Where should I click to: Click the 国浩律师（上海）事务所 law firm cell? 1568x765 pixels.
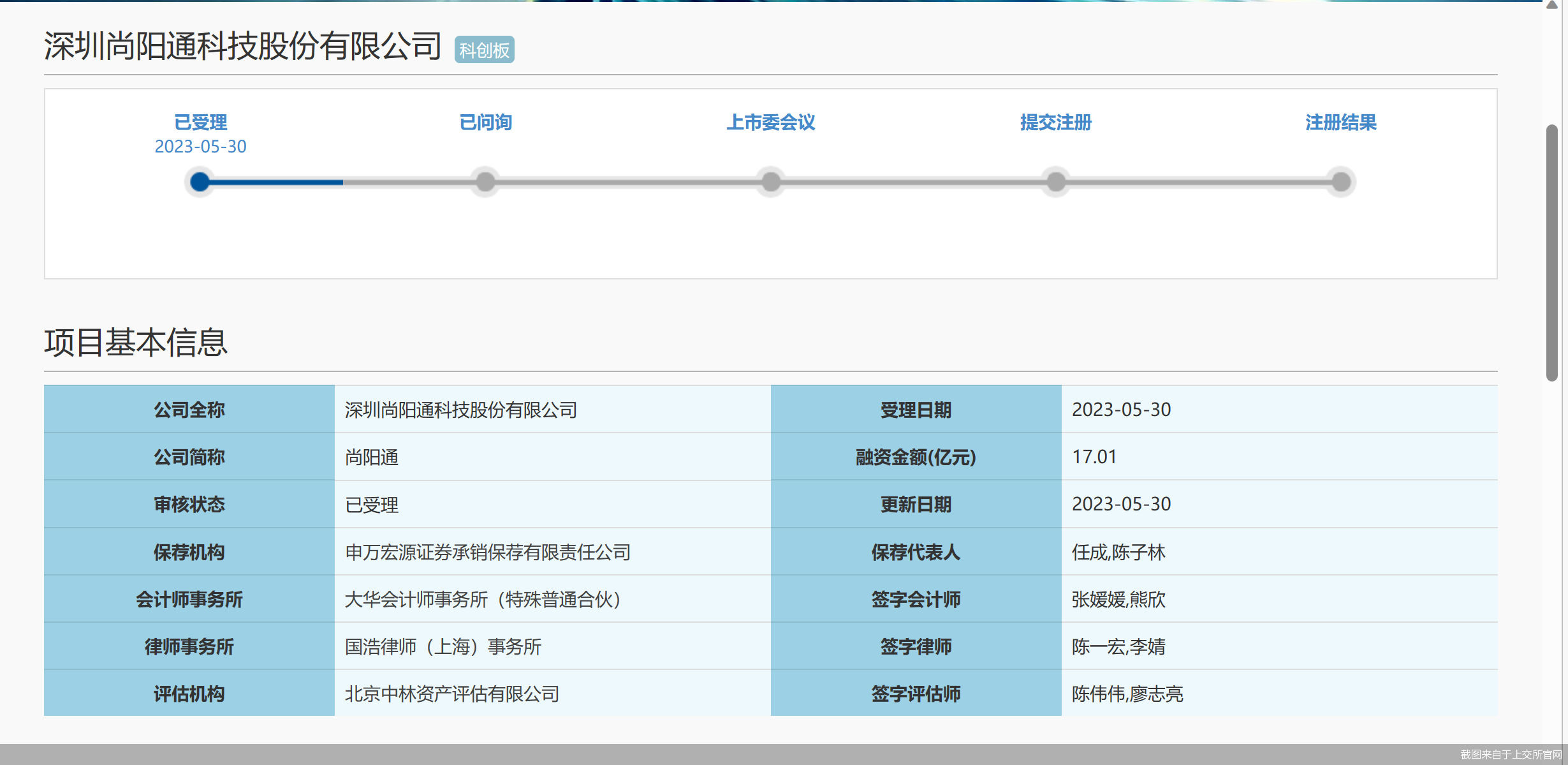tap(443, 646)
